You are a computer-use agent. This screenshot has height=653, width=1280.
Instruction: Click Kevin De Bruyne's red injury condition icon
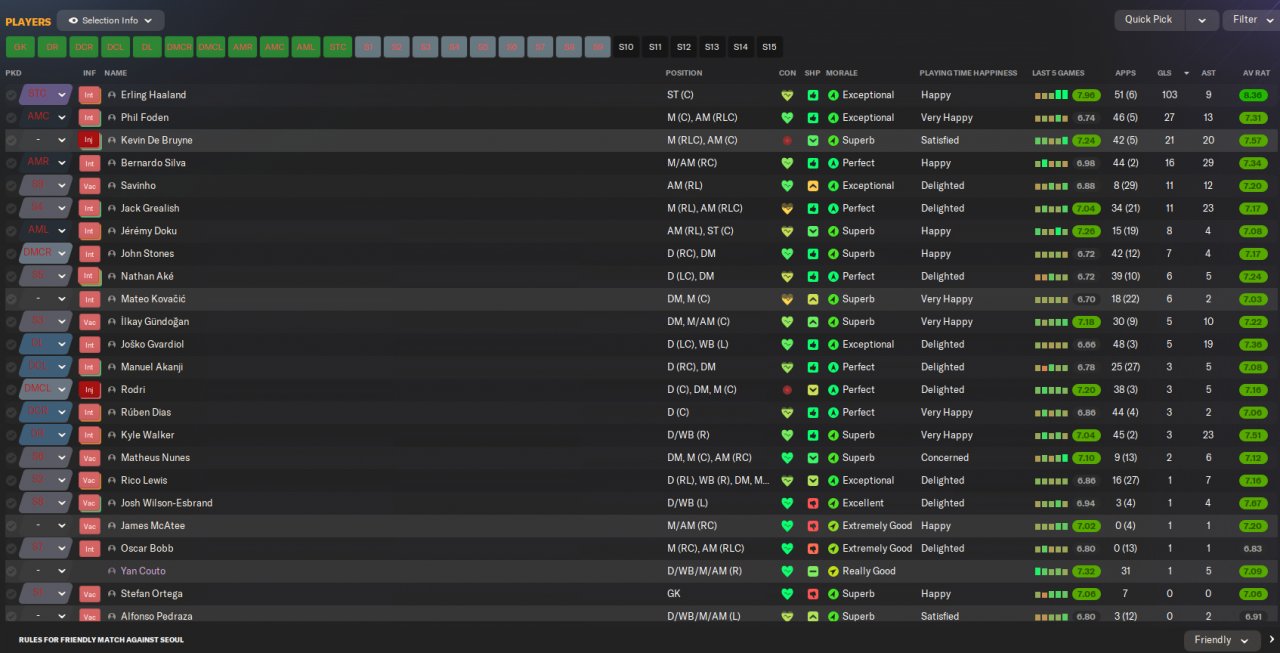pyautogui.click(x=787, y=140)
